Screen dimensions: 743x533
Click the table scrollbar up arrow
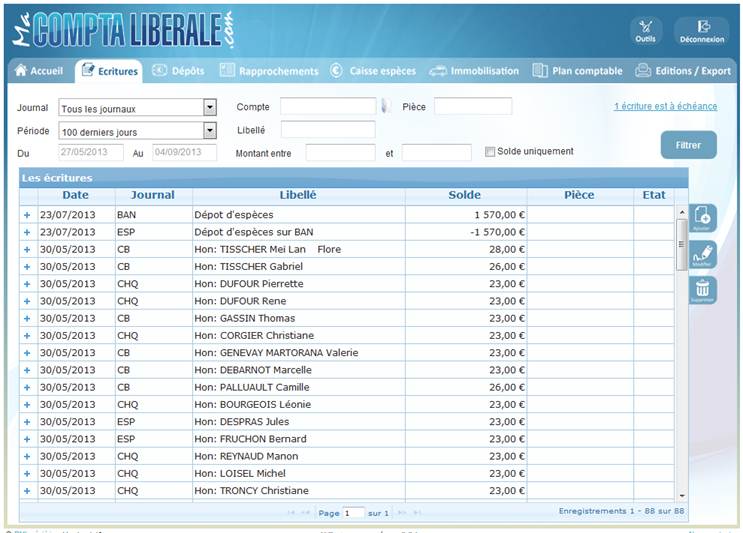(x=682, y=212)
